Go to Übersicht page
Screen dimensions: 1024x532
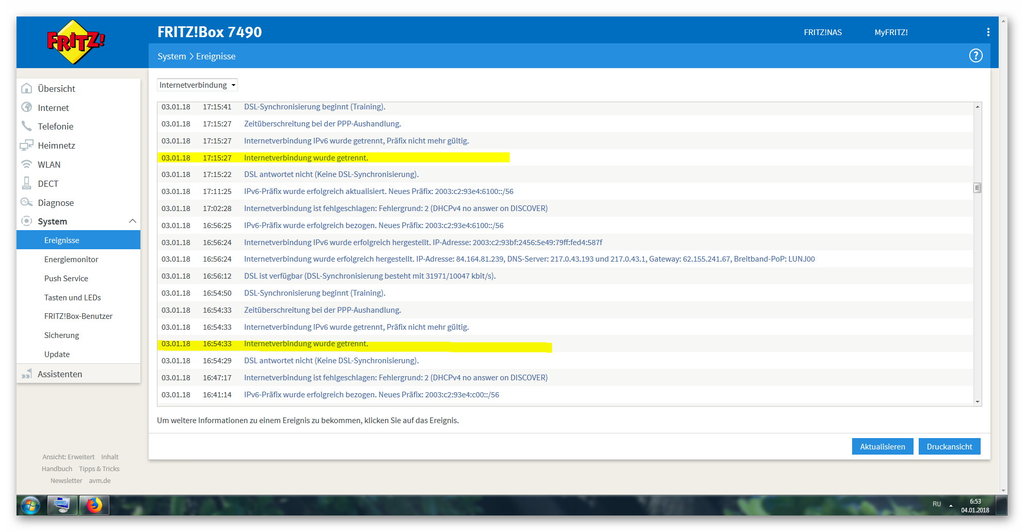56,88
